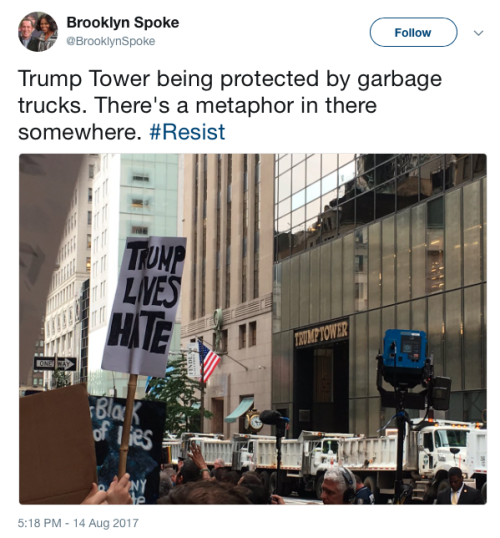Click the Follow button
The height and width of the screenshot is (538, 500).
(x=413, y=32)
